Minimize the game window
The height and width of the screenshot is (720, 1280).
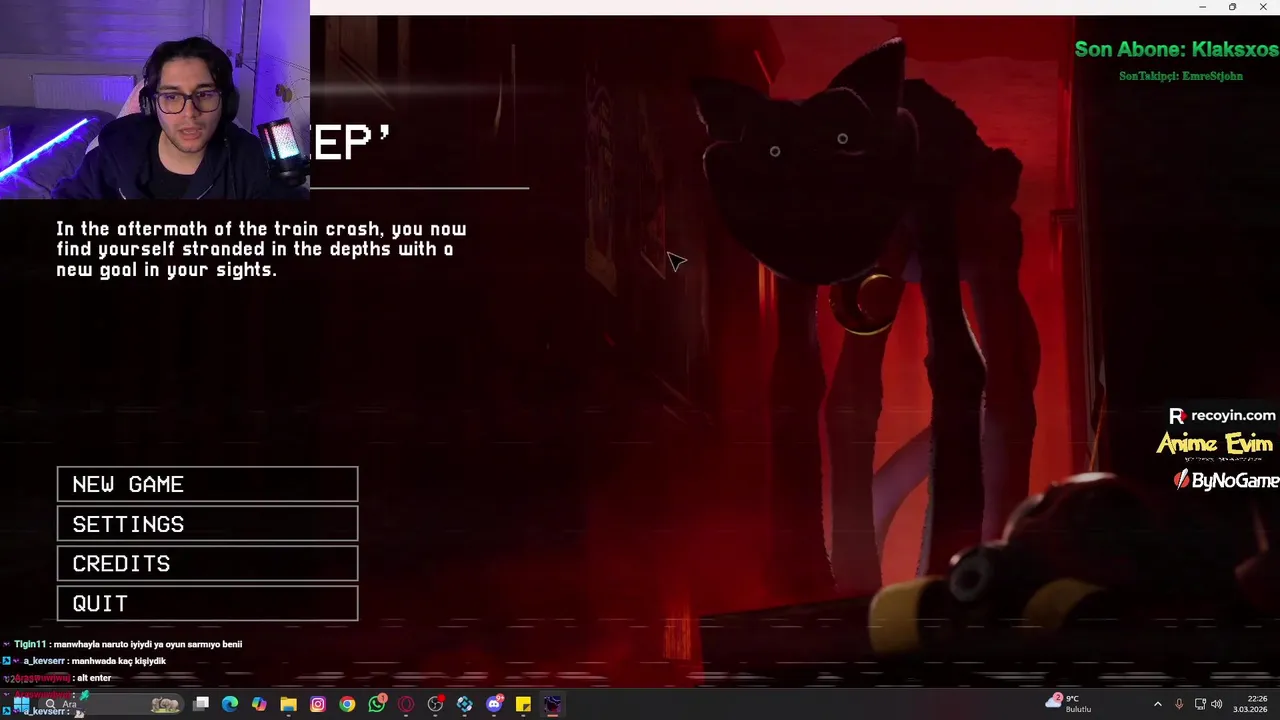[x=1202, y=7]
